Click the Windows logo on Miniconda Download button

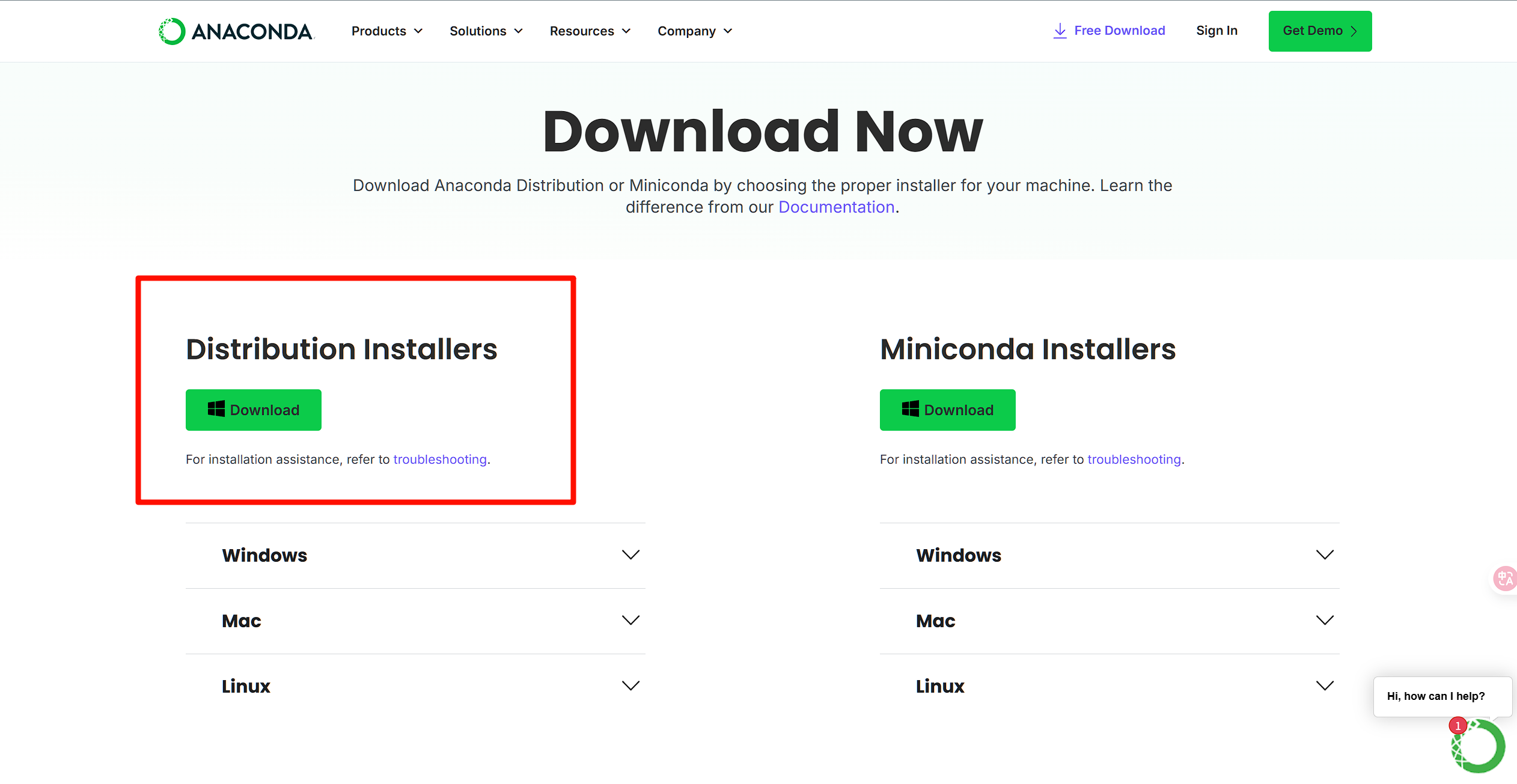(910, 410)
